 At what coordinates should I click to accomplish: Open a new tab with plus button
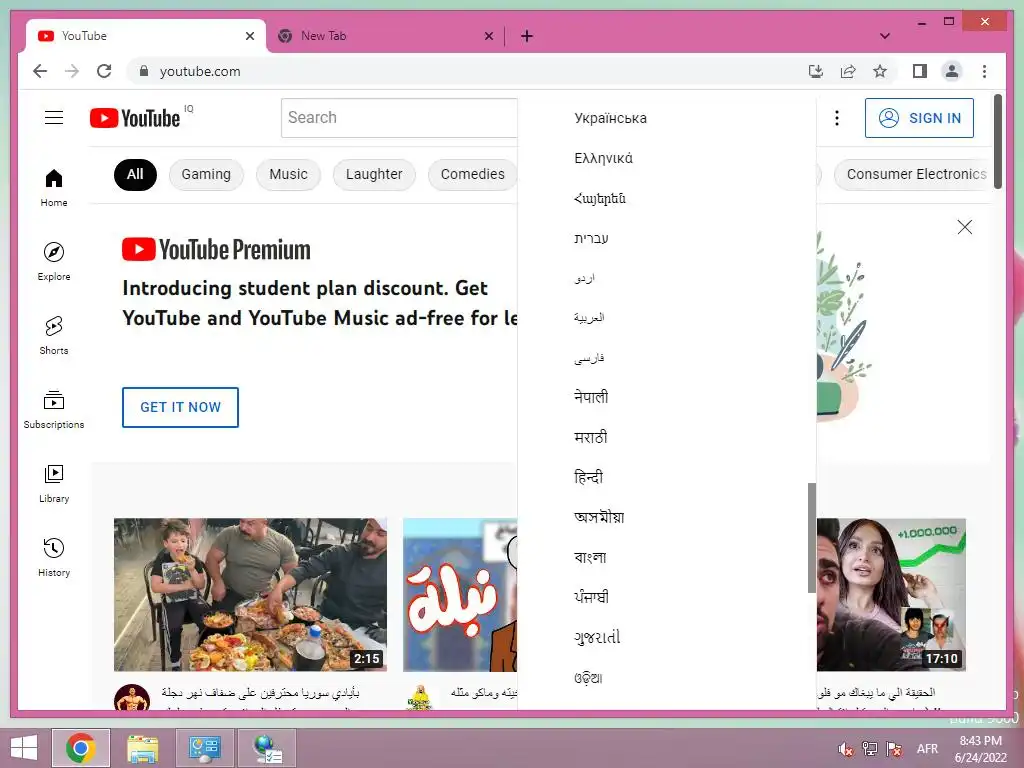pos(527,36)
